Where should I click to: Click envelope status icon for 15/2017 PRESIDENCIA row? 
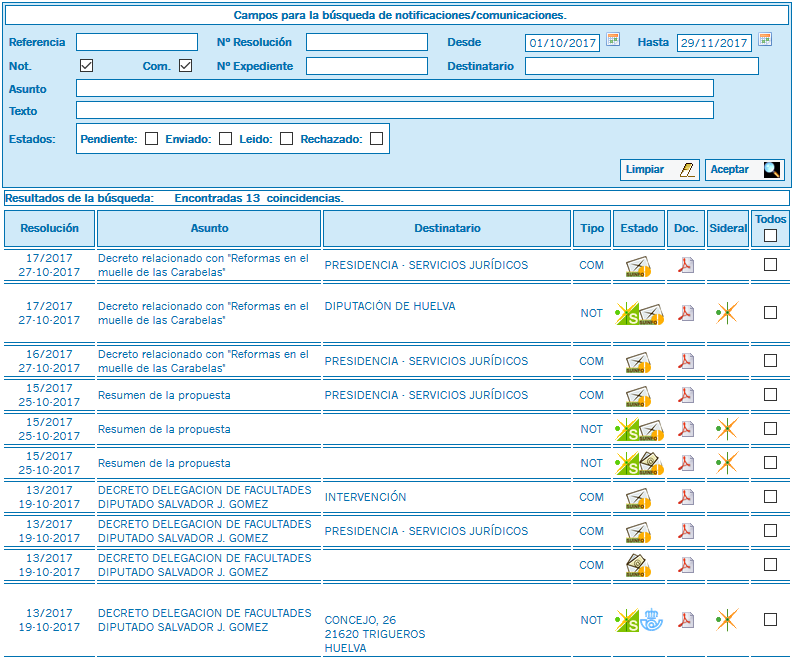tap(638, 396)
